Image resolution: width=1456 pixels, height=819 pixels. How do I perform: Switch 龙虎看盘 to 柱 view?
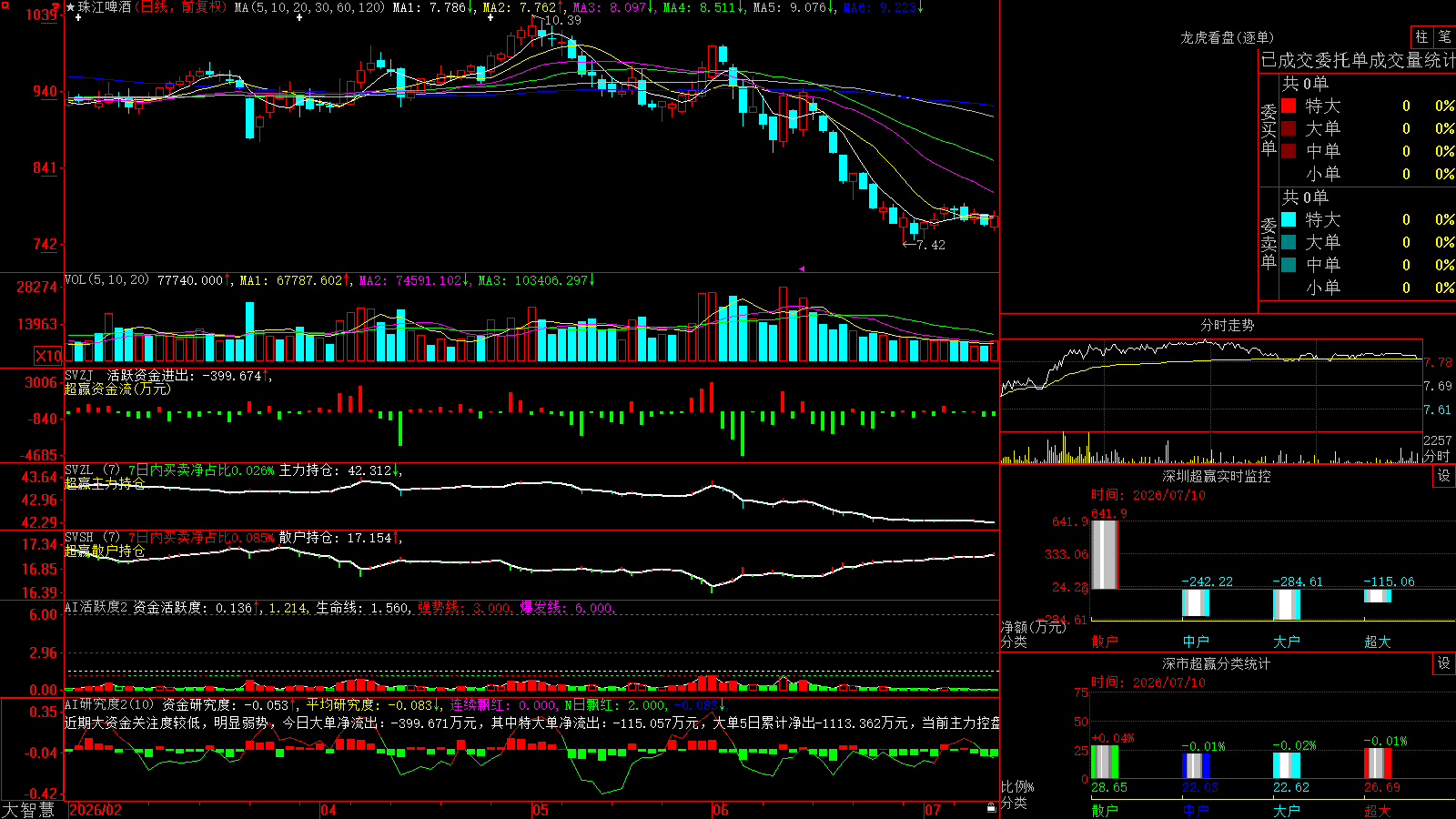click(x=1421, y=36)
